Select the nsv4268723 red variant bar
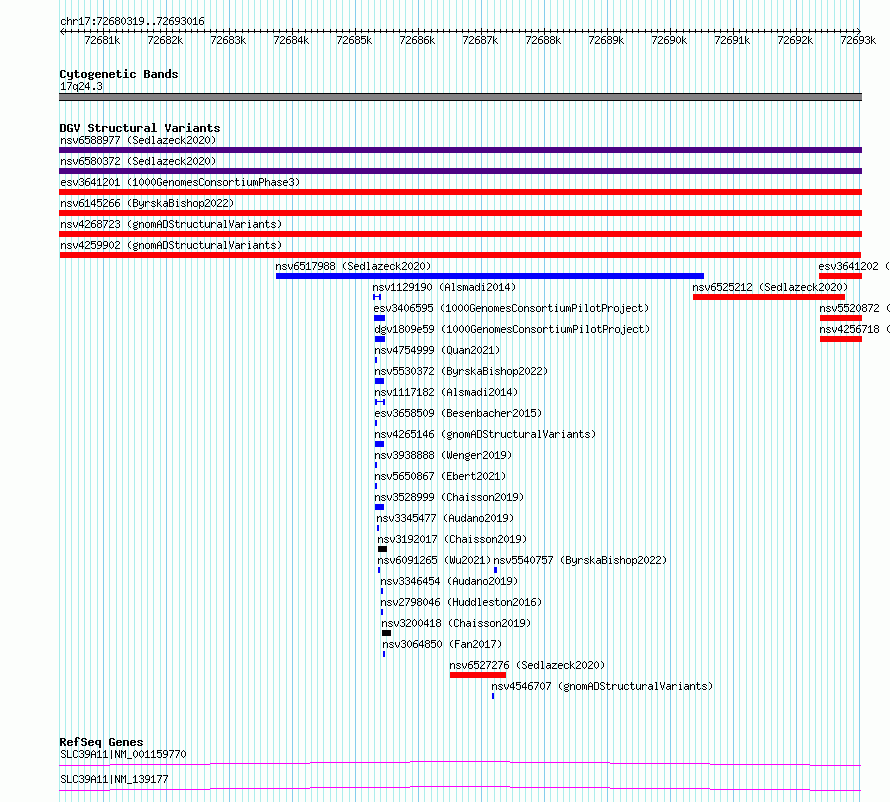The height and width of the screenshot is (802, 890). coord(460,234)
